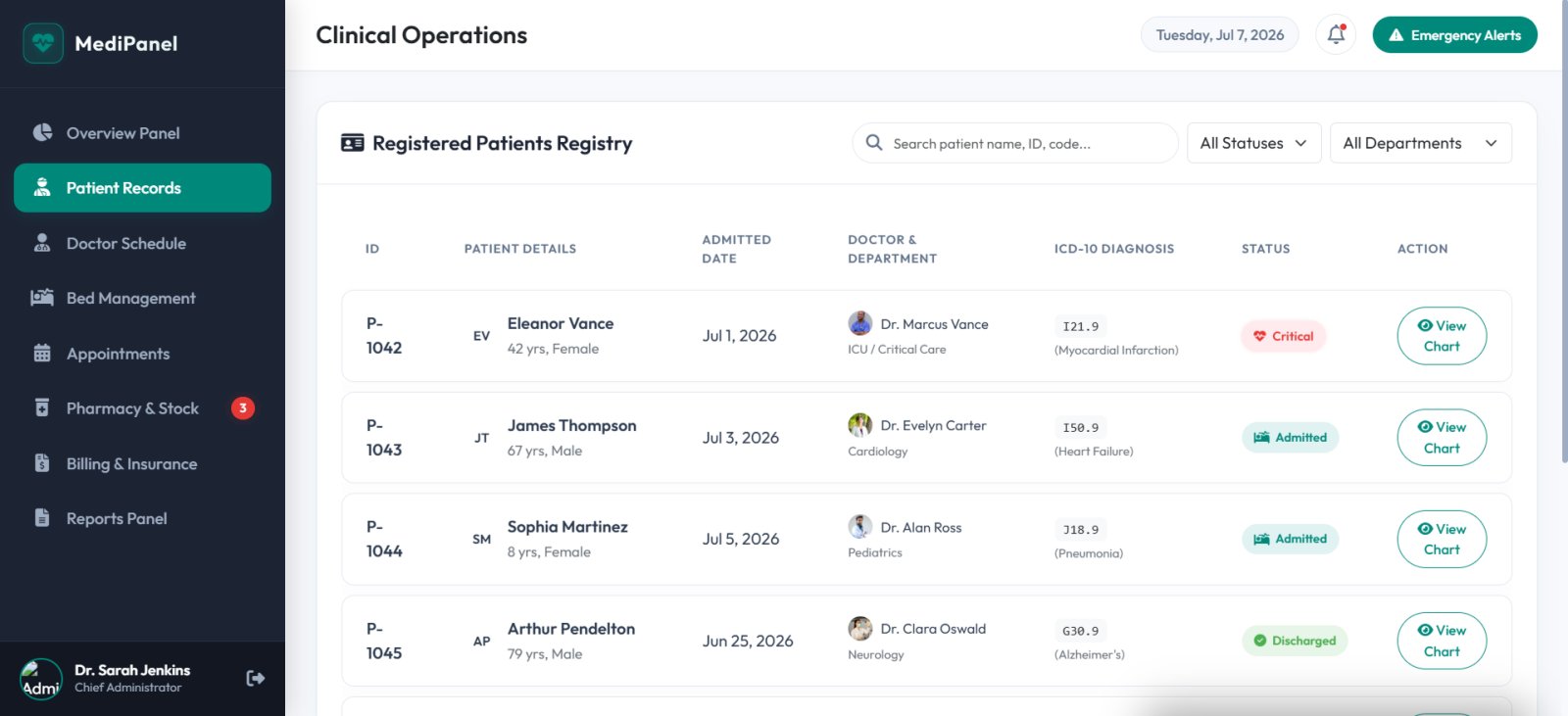Viewport: 1568px width, 716px height.
Task: Click Sophia Martinez's Admitted status badge
Action: click(x=1290, y=539)
